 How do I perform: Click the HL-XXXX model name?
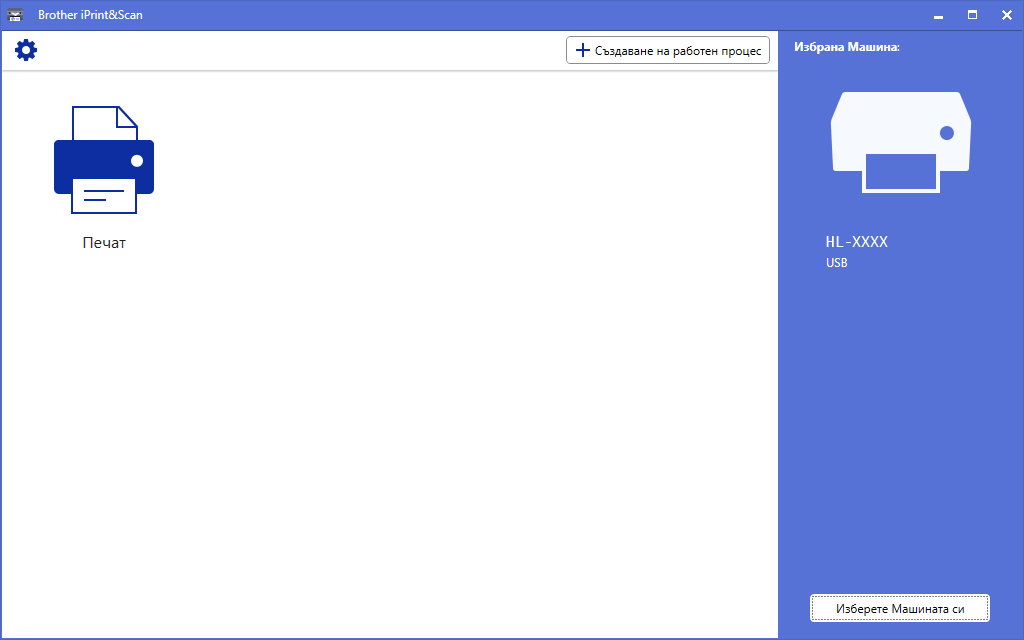(x=856, y=242)
